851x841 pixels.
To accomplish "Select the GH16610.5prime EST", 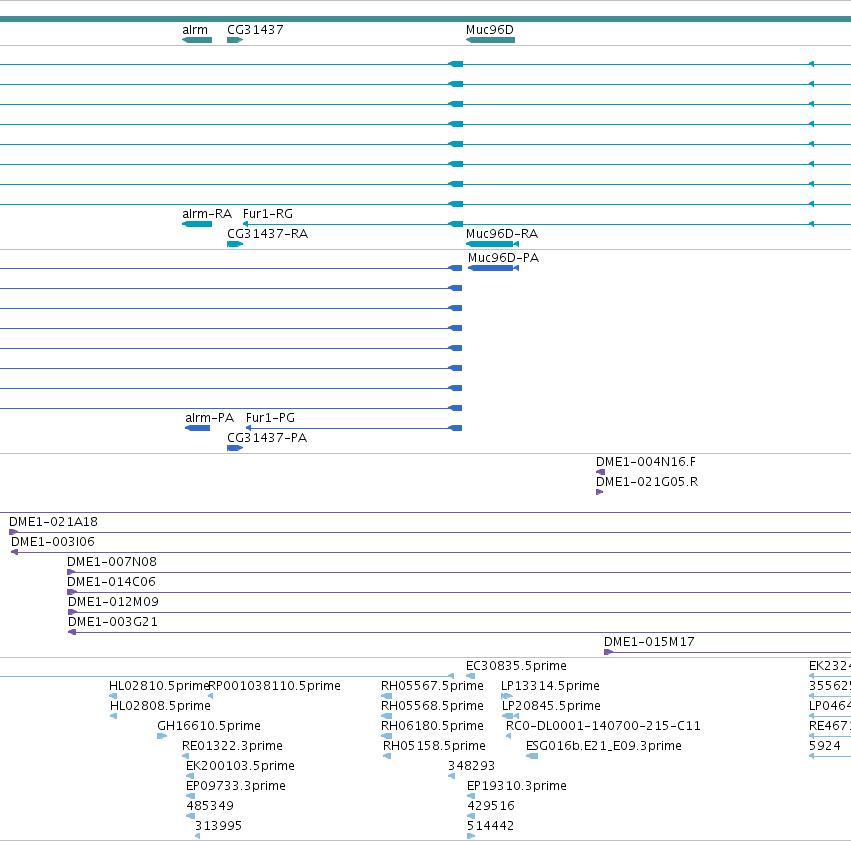I will (x=162, y=736).
